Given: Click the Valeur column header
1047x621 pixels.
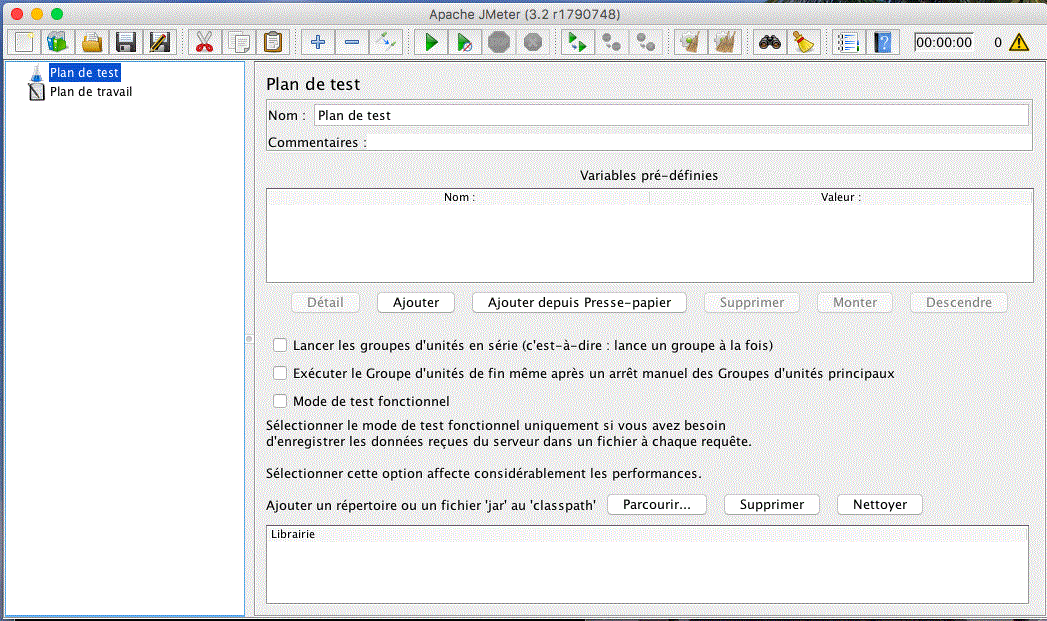Looking at the screenshot, I should [841, 197].
